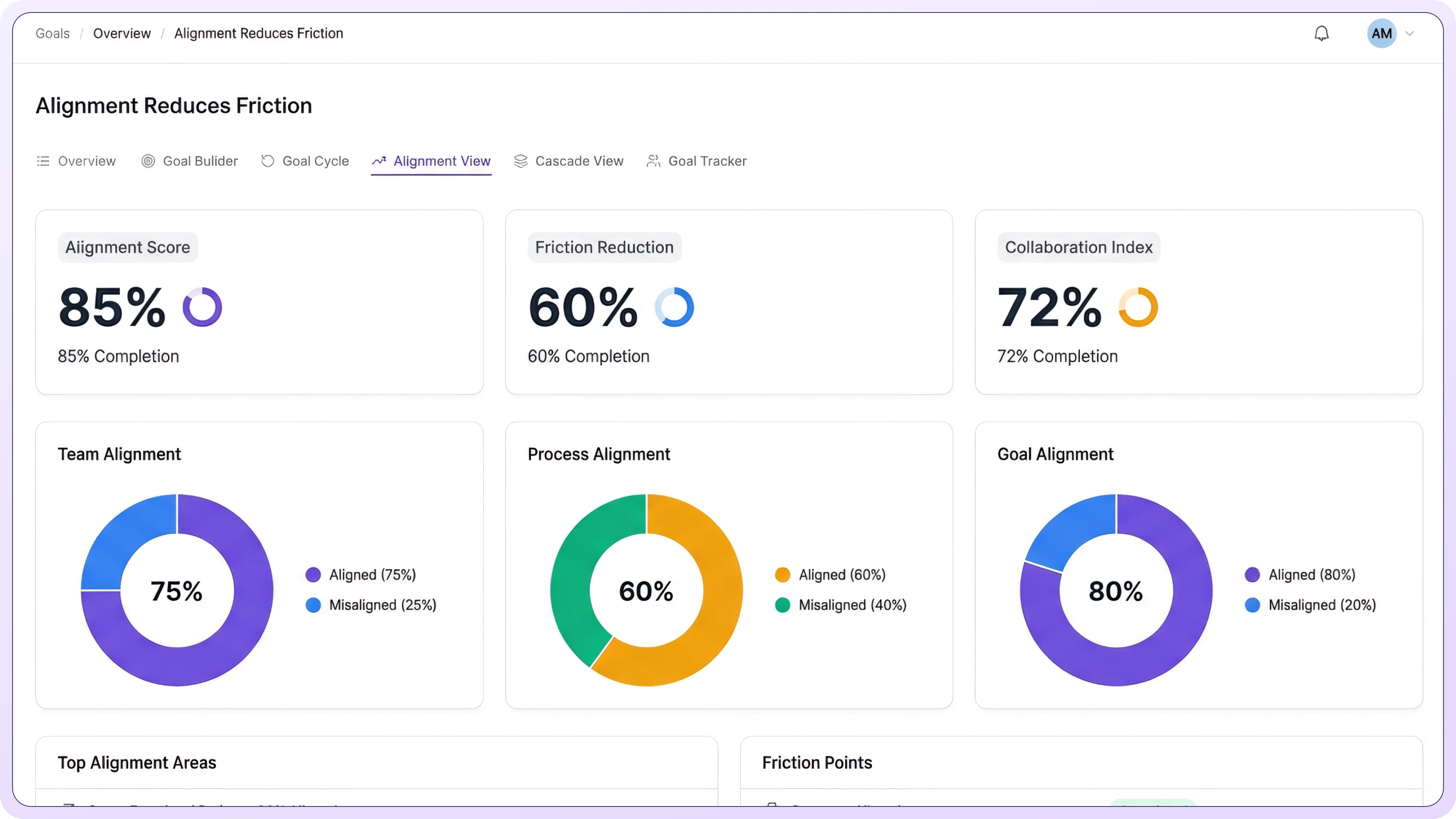
Task: Expand the account dropdown chevron
Action: (1410, 34)
